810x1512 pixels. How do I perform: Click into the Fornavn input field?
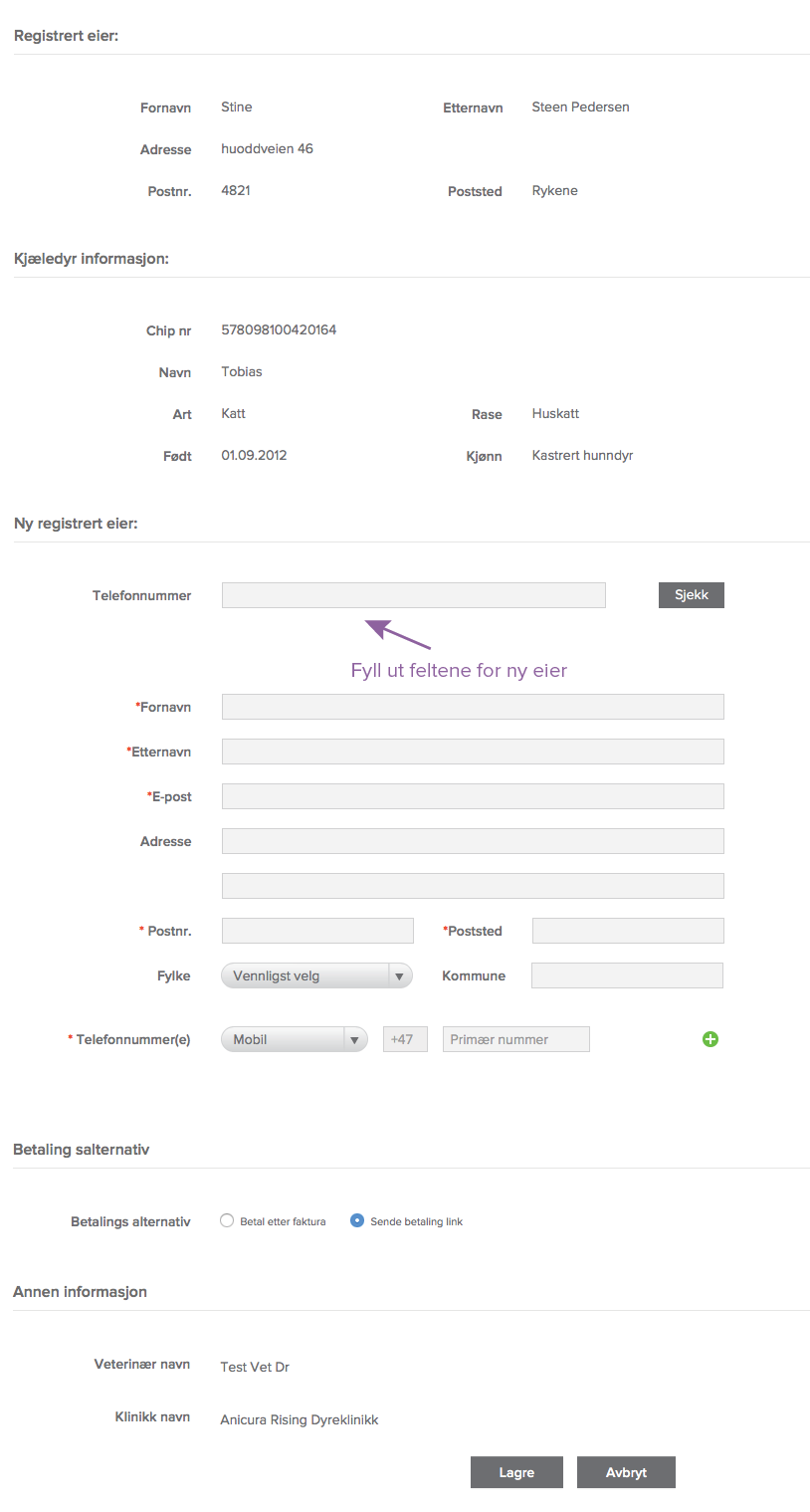[x=473, y=707]
